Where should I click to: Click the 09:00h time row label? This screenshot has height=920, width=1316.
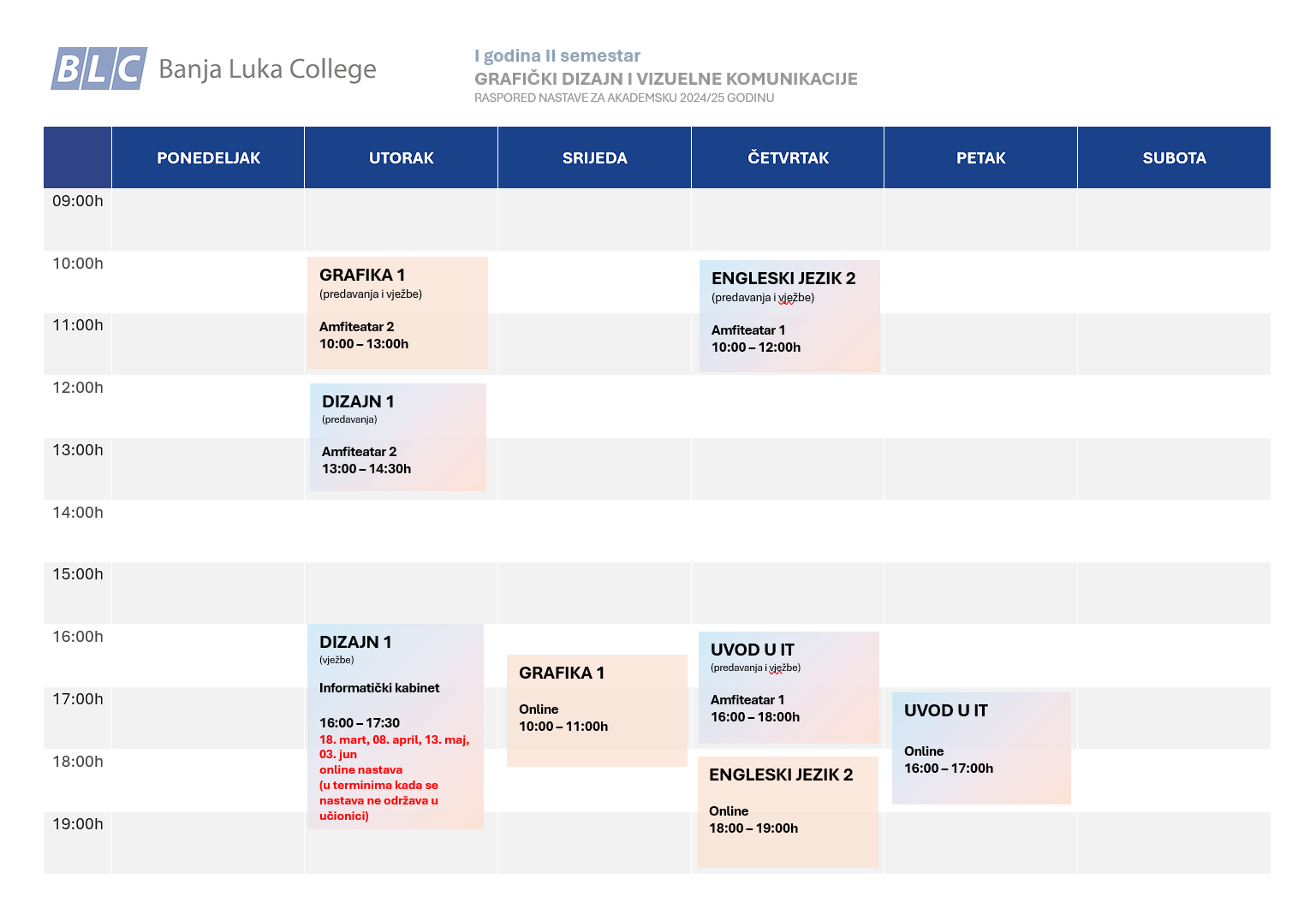[x=78, y=201]
